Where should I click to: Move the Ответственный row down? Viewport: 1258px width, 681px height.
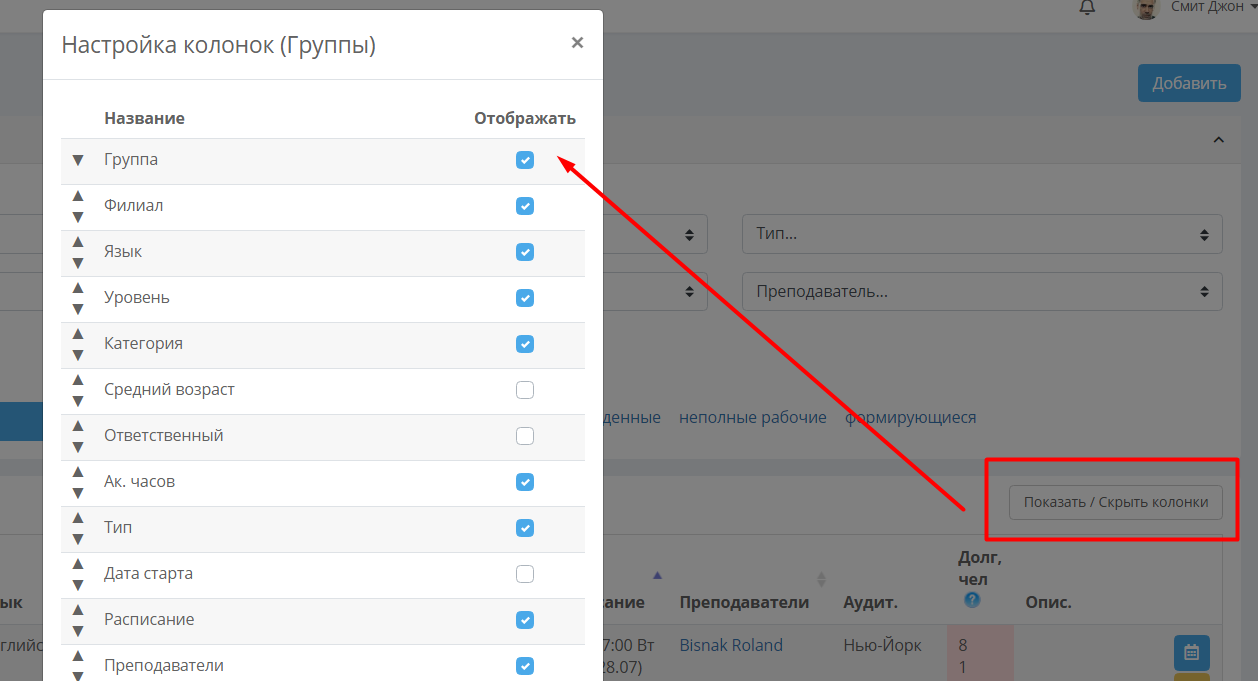78,447
